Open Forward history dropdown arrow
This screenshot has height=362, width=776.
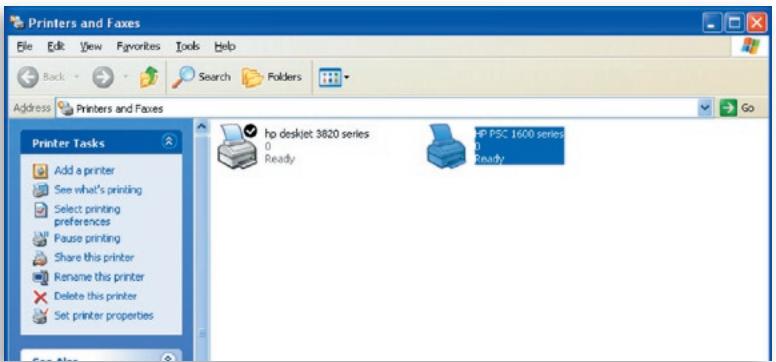coord(126,77)
